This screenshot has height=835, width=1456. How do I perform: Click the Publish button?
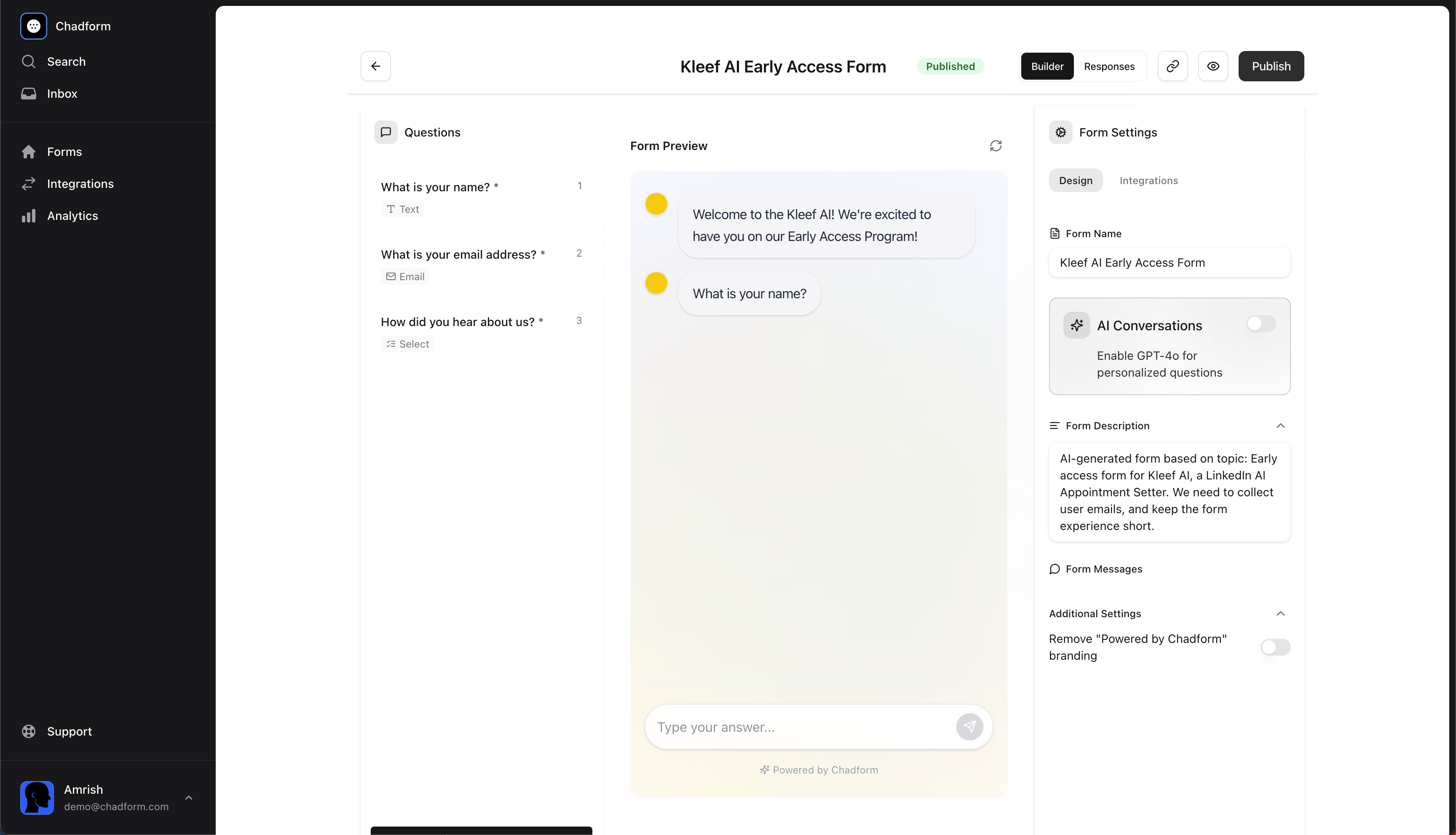1271,66
